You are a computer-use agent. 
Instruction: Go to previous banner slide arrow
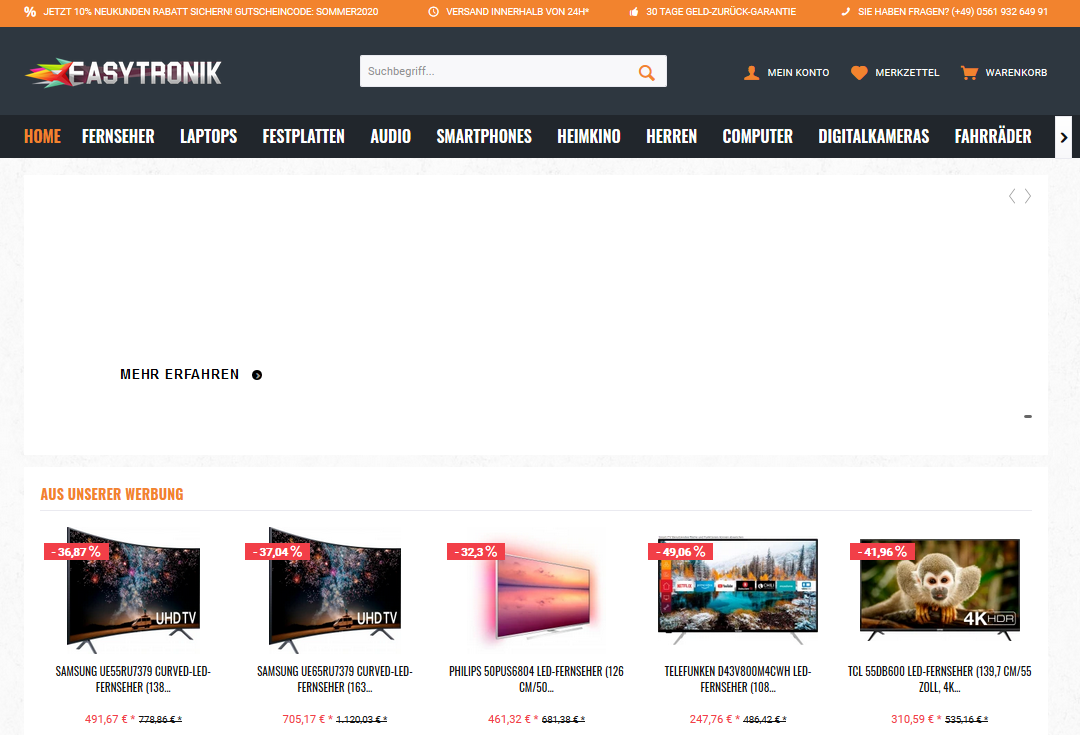pyautogui.click(x=1012, y=196)
